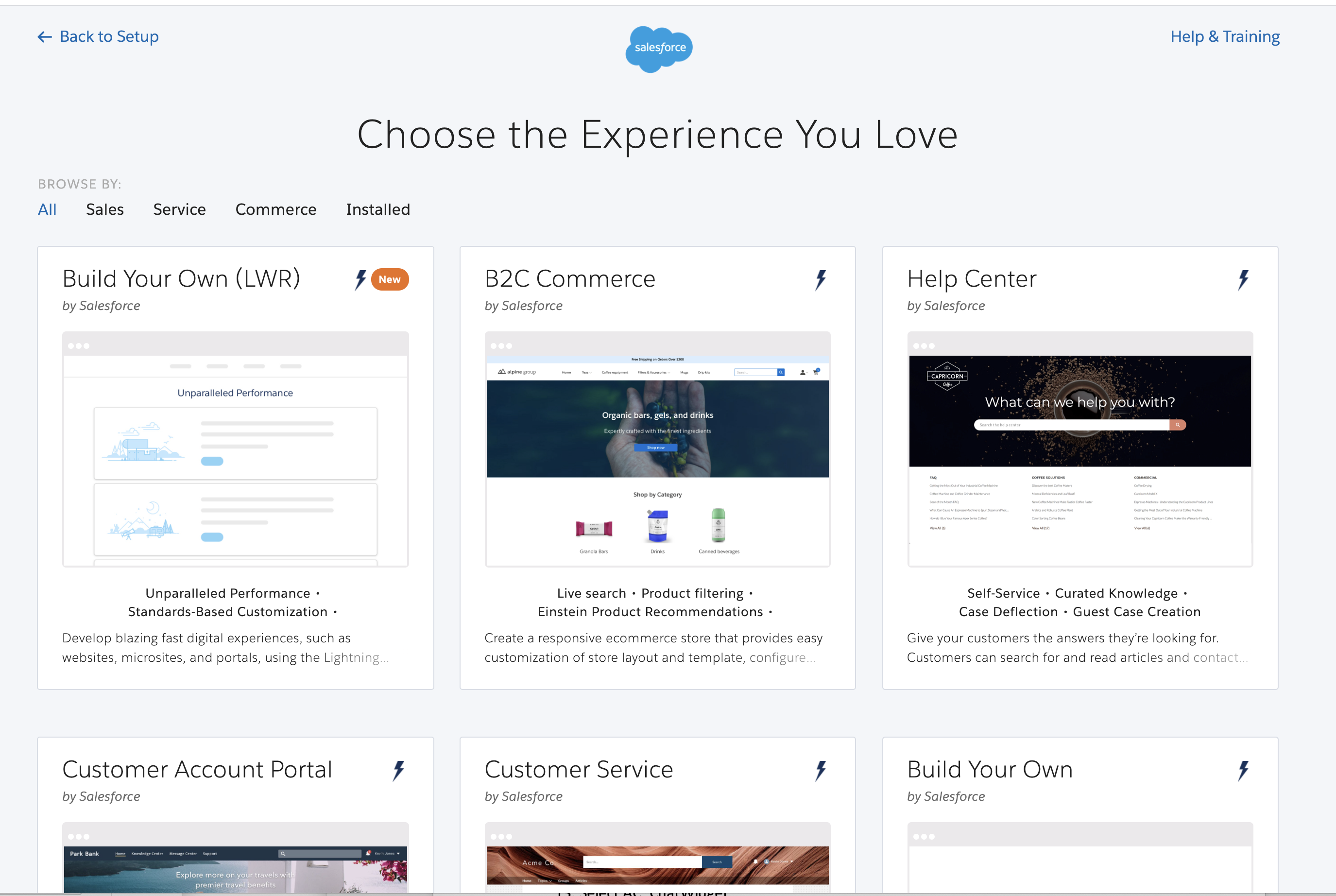Open the Build Your Own (LWR) title
This screenshot has width=1336, height=896.
[181, 279]
